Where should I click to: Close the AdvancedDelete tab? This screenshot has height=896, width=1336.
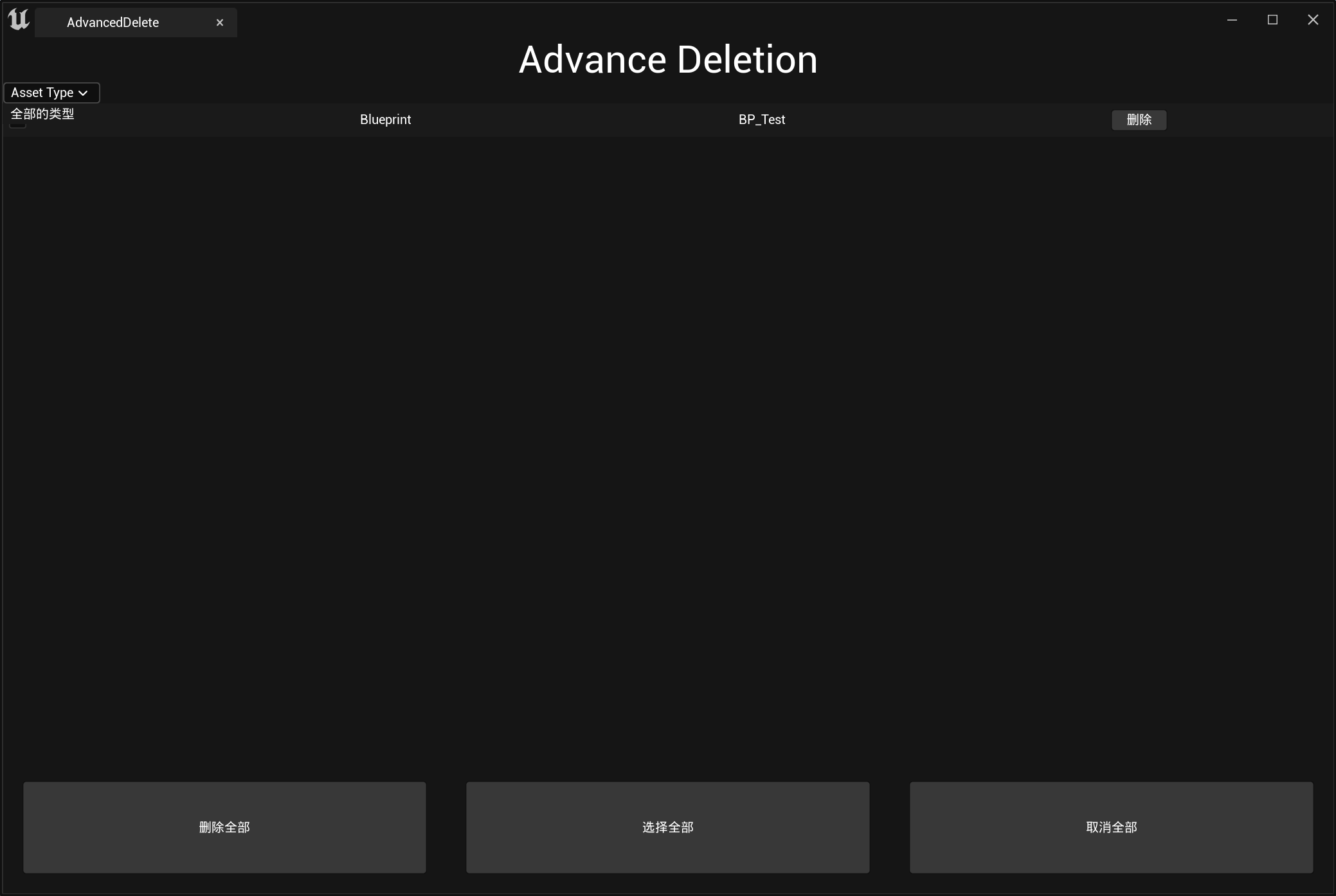tap(220, 22)
